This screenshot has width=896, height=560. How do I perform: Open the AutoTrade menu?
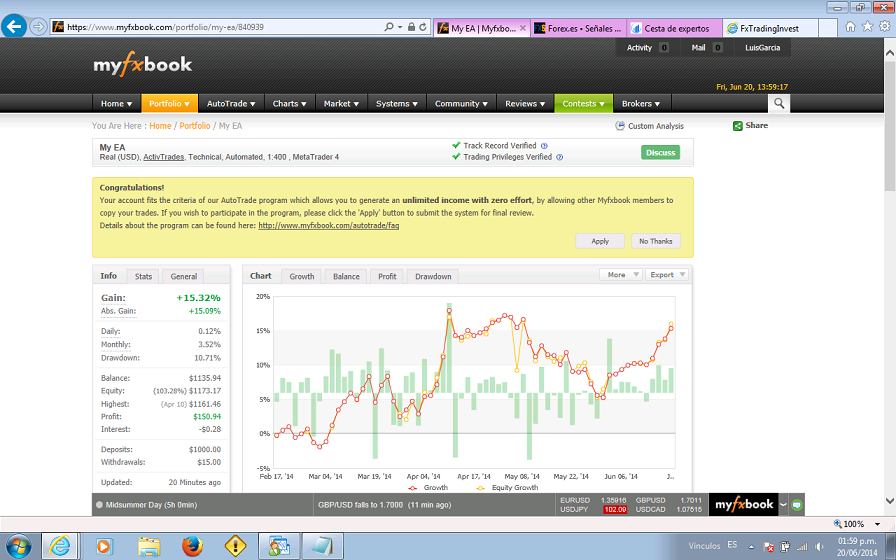click(231, 103)
